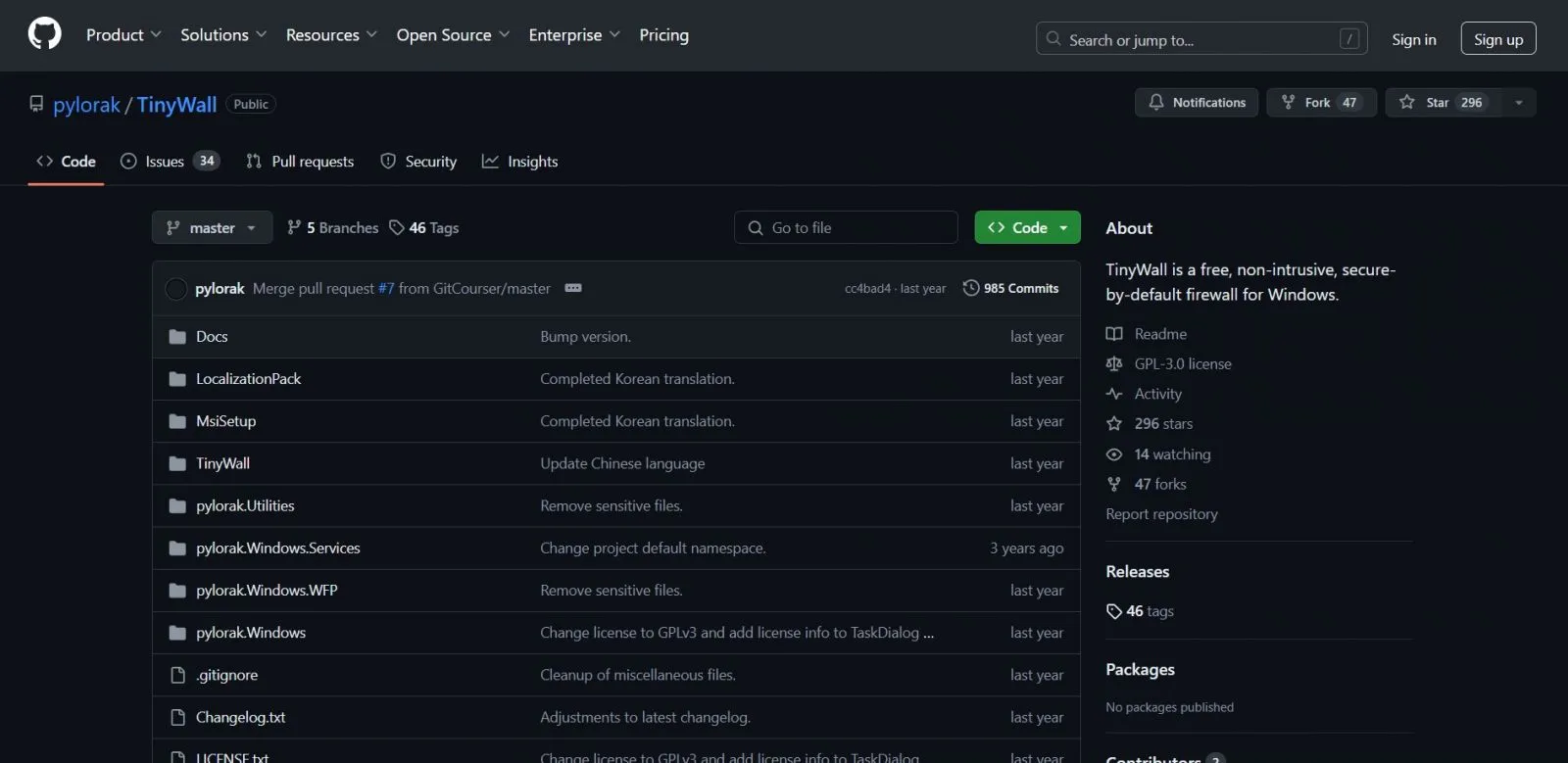Star the TinyWall repository
The image size is (1568, 763).
1444,103
